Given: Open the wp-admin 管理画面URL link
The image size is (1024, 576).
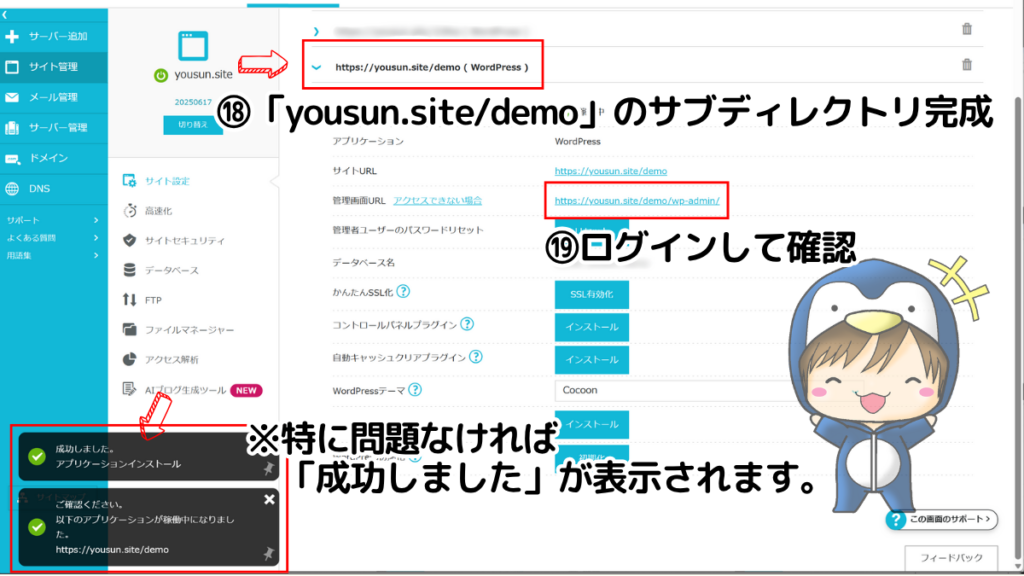Looking at the screenshot, I should pyautogui.click(x=637, y=201).
